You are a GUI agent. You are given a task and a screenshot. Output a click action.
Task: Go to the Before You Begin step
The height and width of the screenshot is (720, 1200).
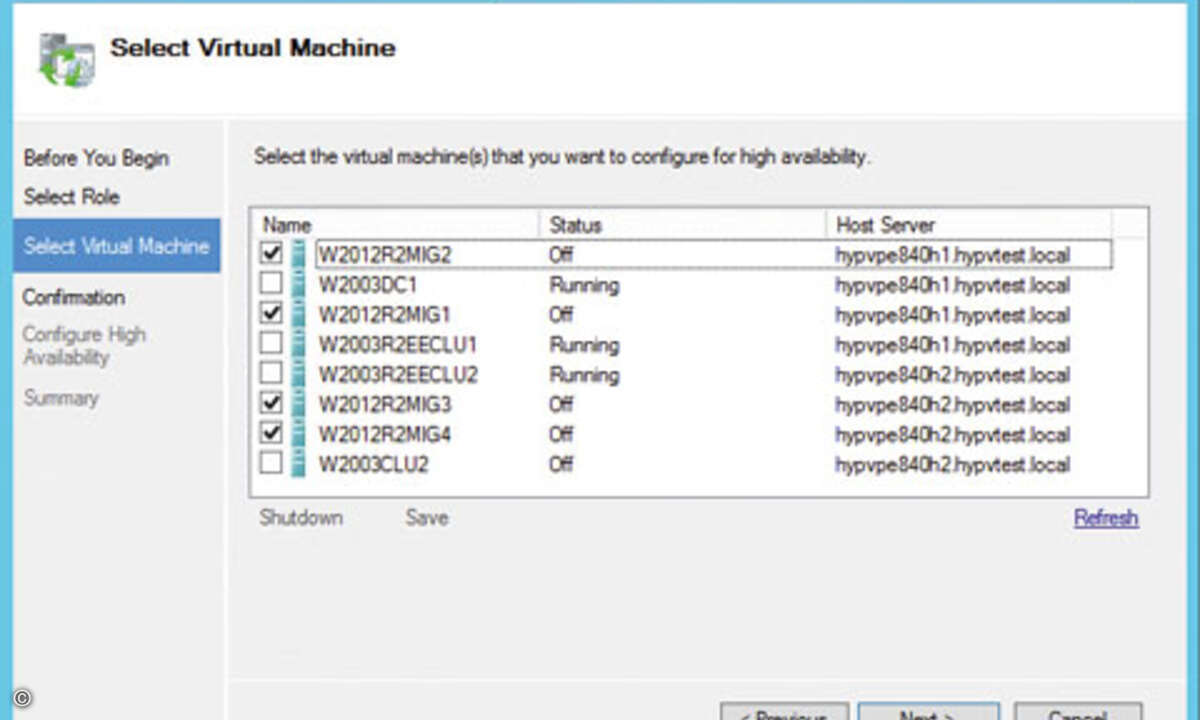[x=96, y=158]
